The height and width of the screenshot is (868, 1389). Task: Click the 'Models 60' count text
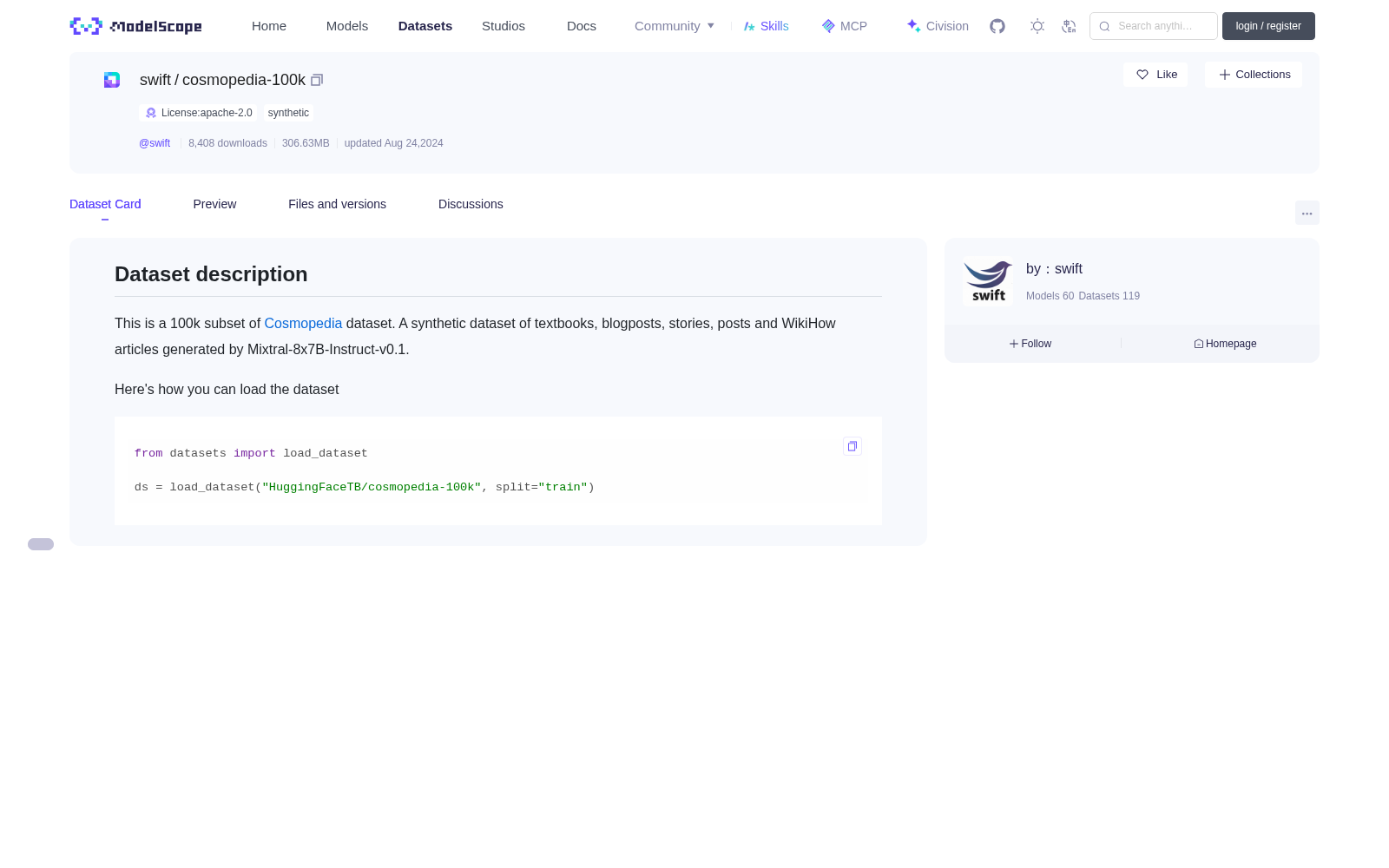point(1050,296)
